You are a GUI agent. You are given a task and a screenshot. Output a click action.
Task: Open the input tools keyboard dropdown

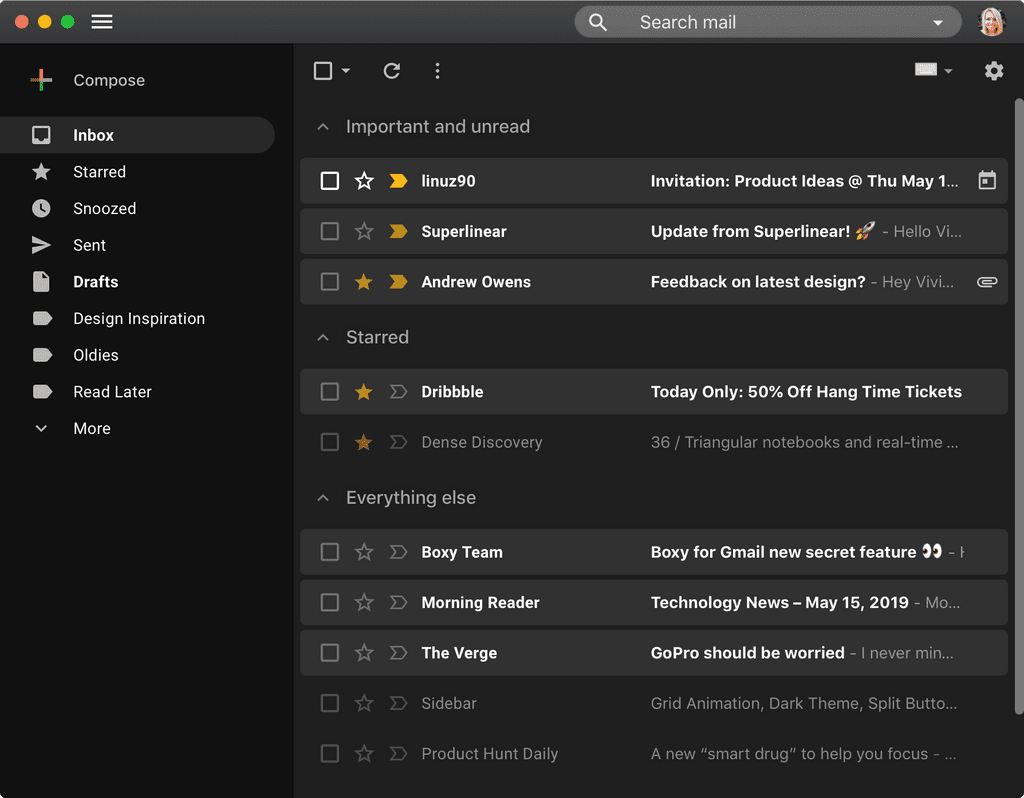pyautogui.click(x=933, y=70)
